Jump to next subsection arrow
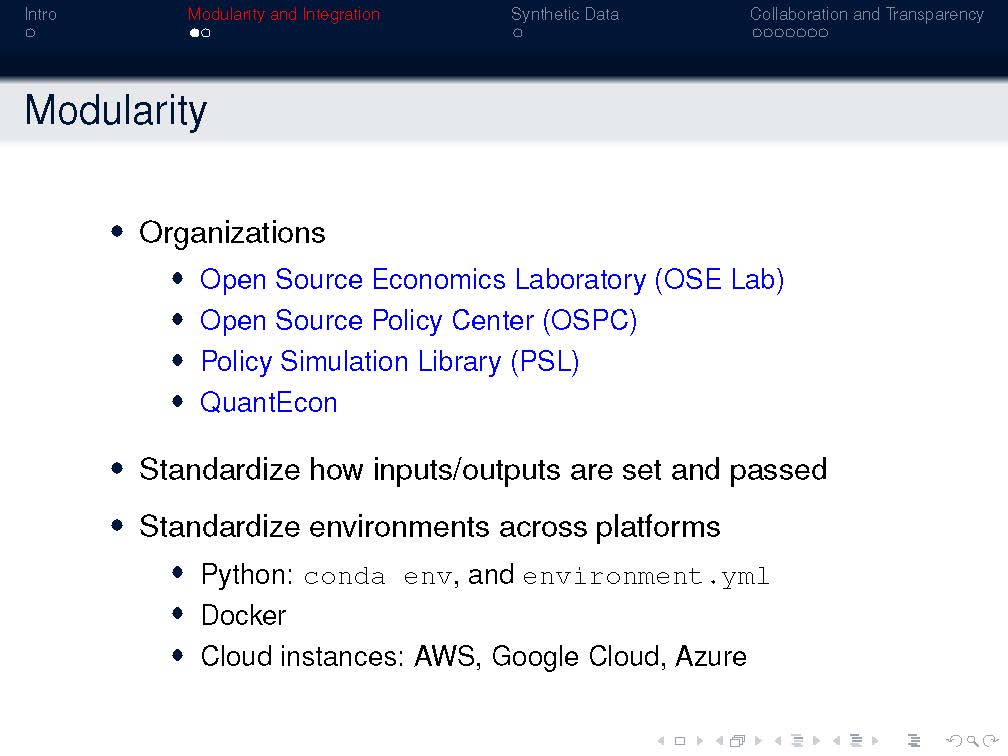Screen dimensions: 1008x756 (x=816, y=741)
